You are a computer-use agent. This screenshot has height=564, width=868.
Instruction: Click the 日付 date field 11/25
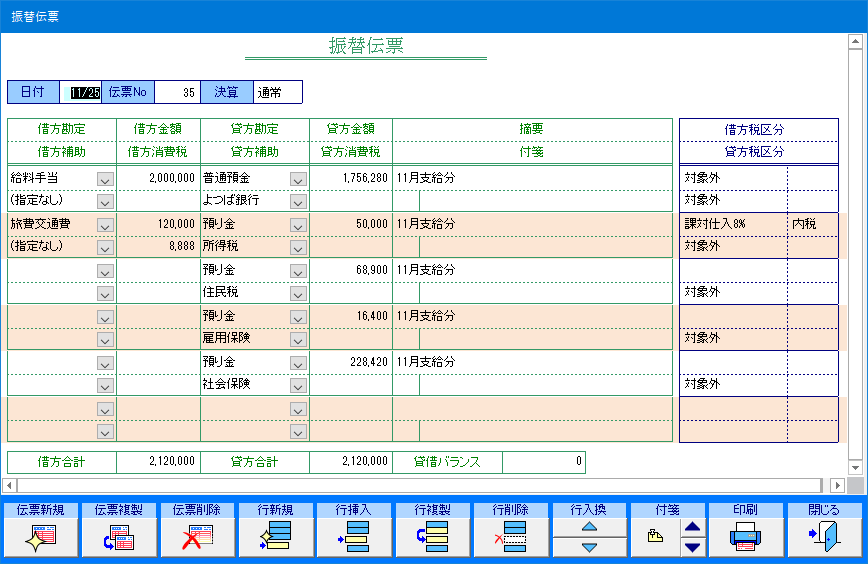(80, 92)
